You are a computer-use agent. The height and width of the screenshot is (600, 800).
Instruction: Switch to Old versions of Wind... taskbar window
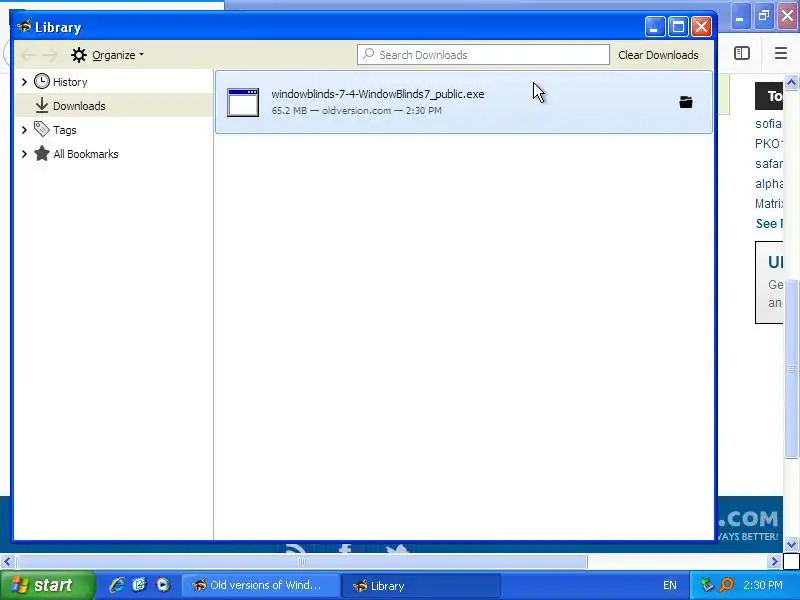(x=261, y=585)
